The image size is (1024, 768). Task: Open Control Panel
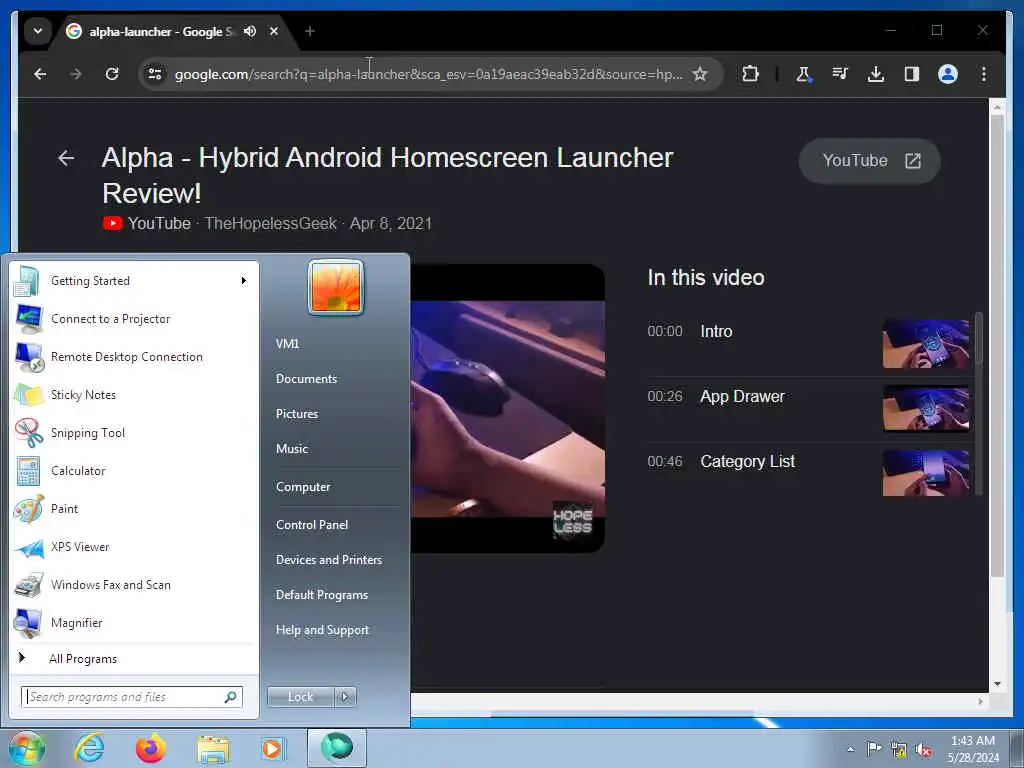pos(312,525)
